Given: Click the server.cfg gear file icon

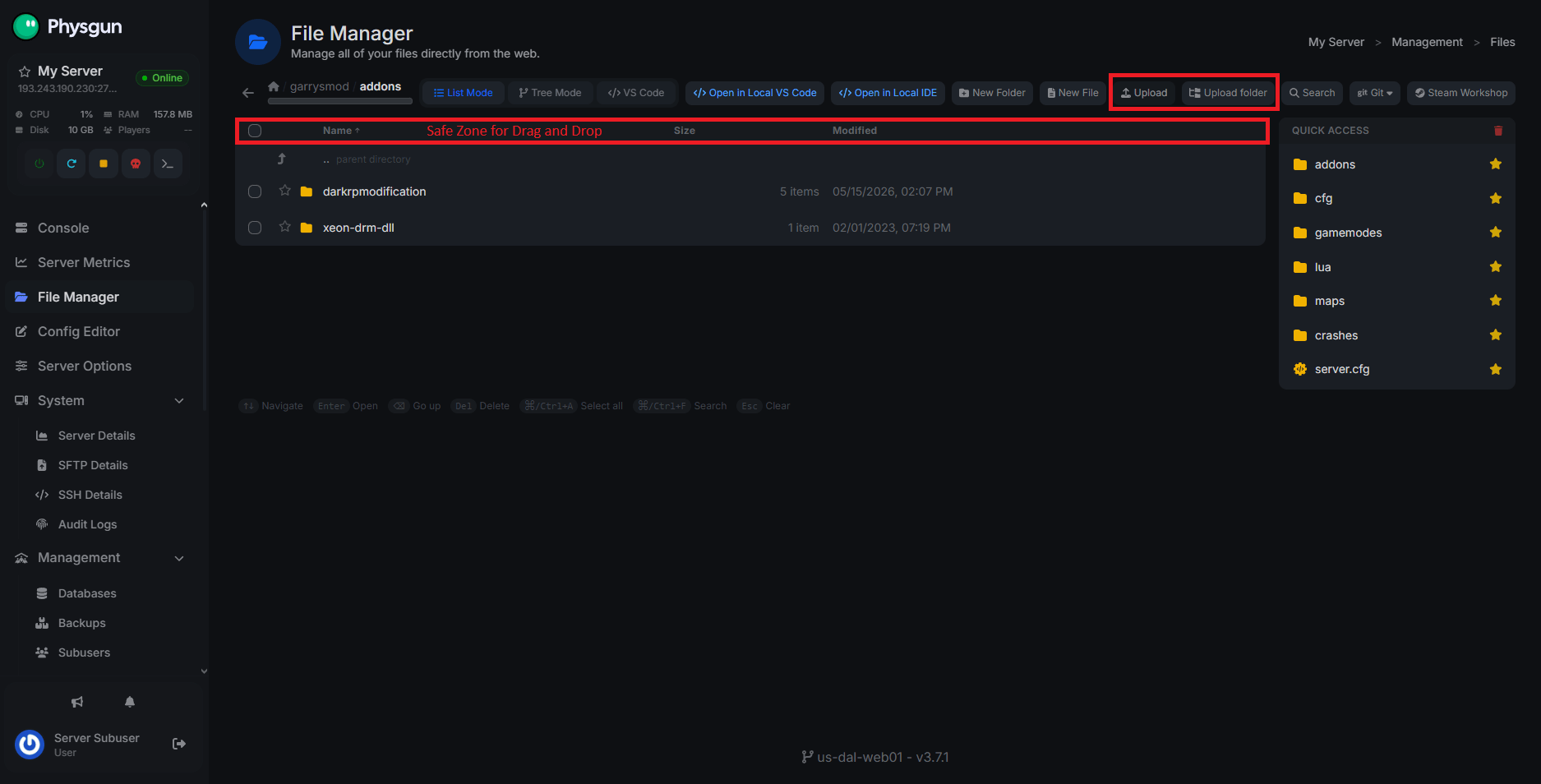Looking at the screenshot, I should (1300, 369).
